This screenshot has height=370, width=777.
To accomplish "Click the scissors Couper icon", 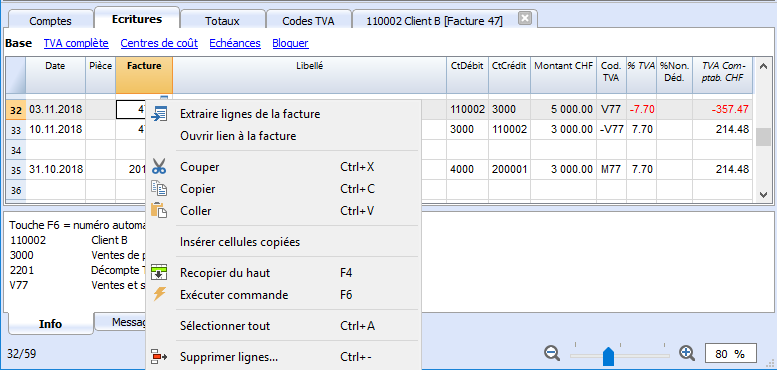I will [x=159, y=167].
